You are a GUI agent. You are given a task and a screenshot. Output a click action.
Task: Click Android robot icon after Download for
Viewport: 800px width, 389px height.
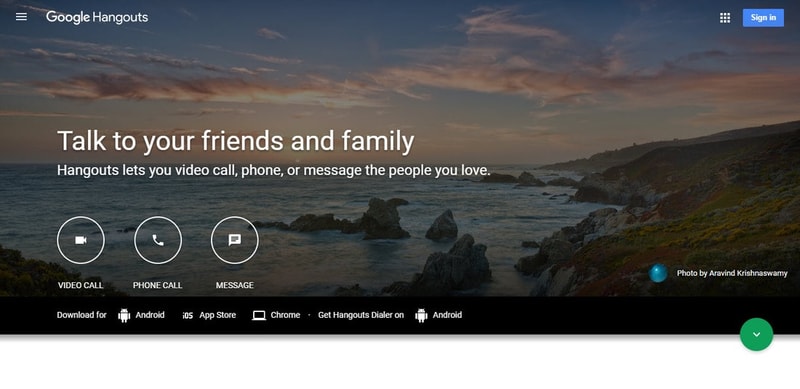coord(124,315)
